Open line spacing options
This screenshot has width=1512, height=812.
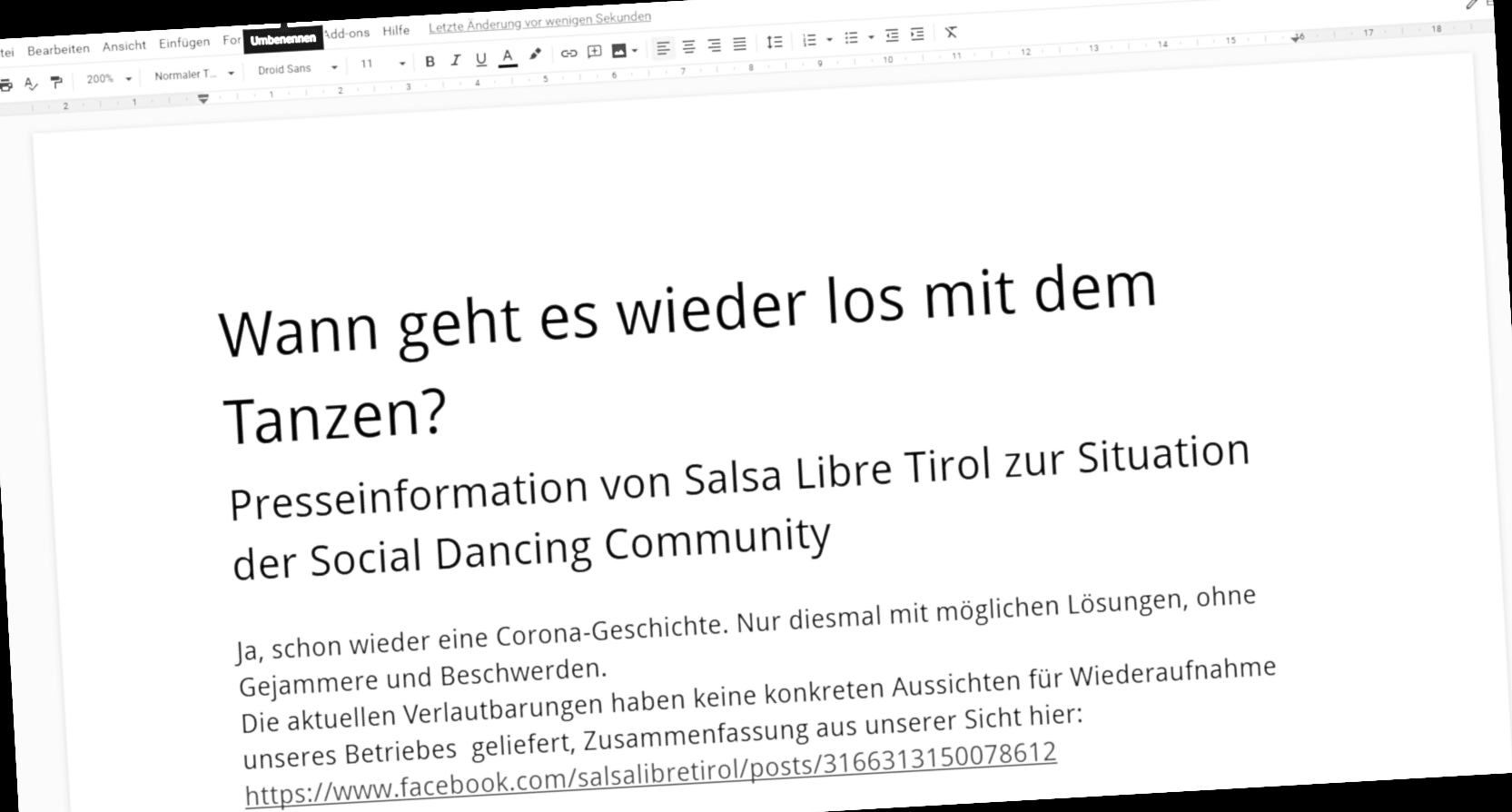pyautogui.click(x=775, y=42)
